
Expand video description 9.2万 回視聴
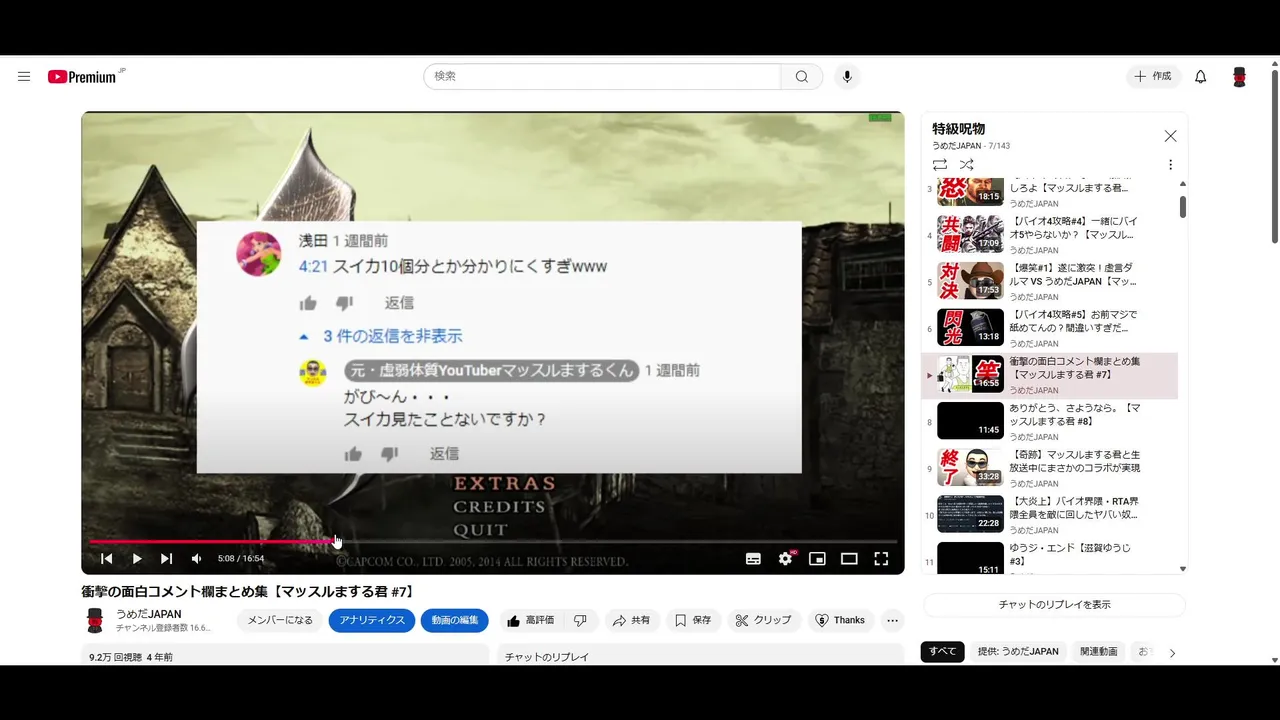(286, 655)
